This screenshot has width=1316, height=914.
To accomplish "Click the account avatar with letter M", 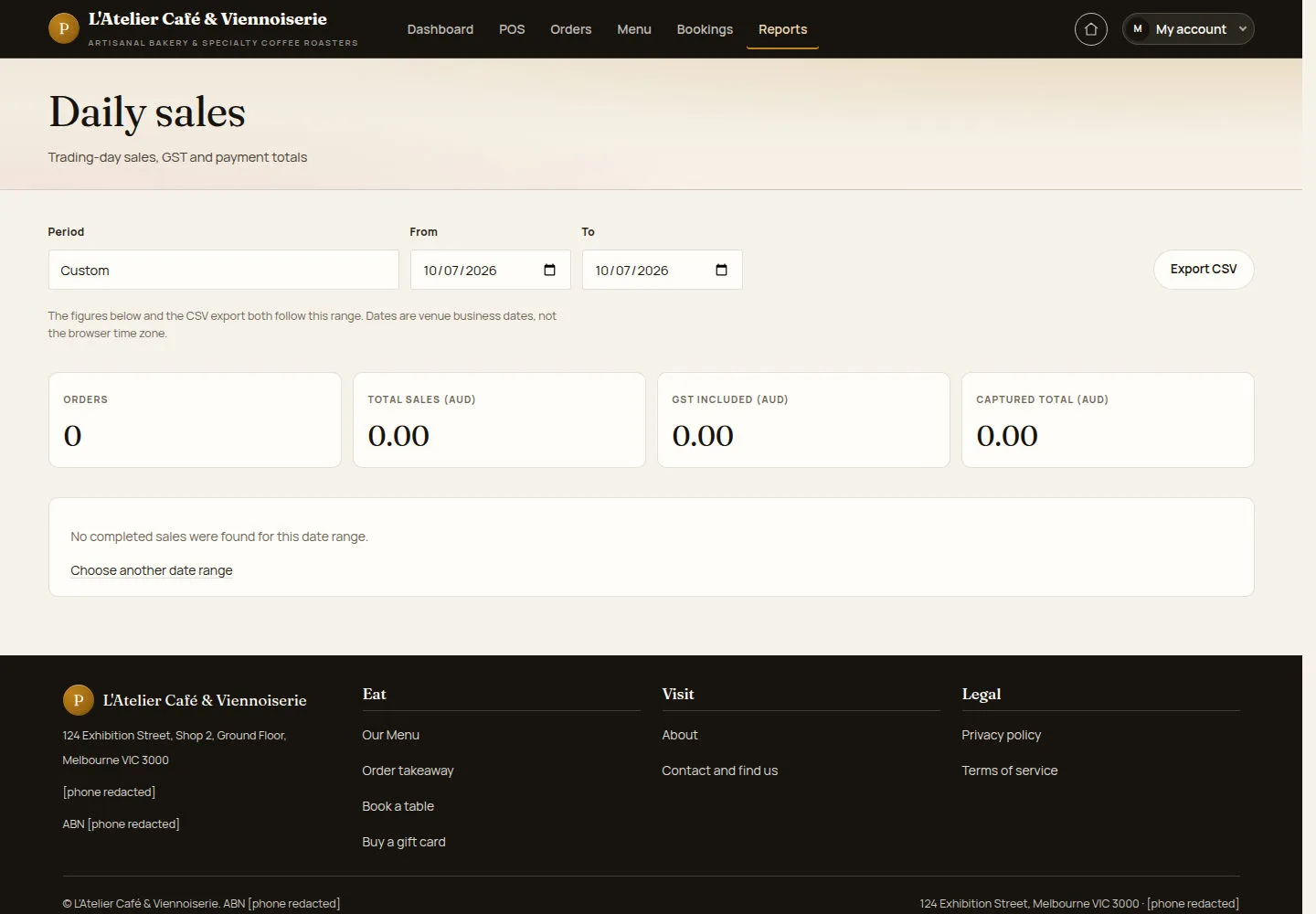I will click(x=1138, y=29).
